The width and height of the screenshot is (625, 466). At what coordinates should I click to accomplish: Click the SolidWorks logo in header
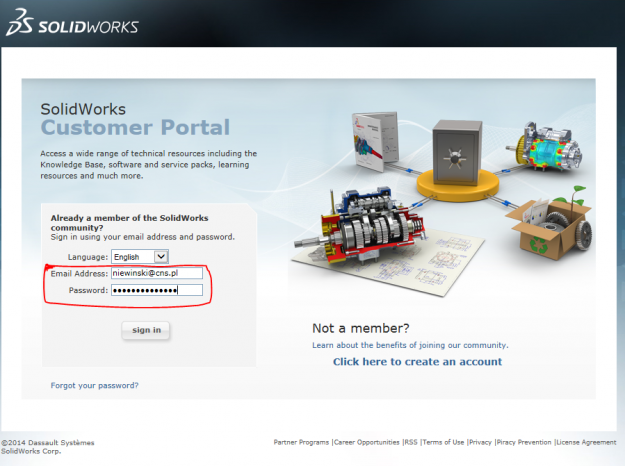click(x=72, y=23)
